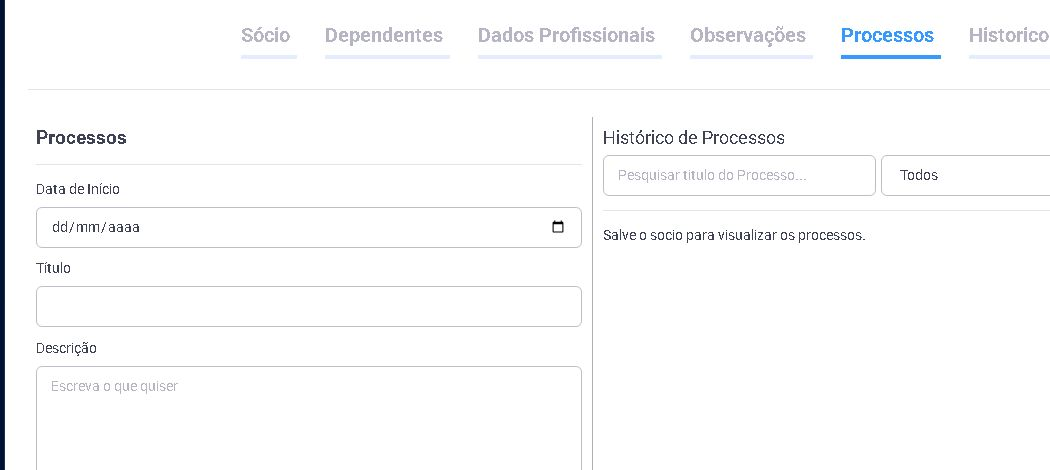Click the bold Processos form section heading
This screenshot has width=1050, height=470.
coord(81,138)
